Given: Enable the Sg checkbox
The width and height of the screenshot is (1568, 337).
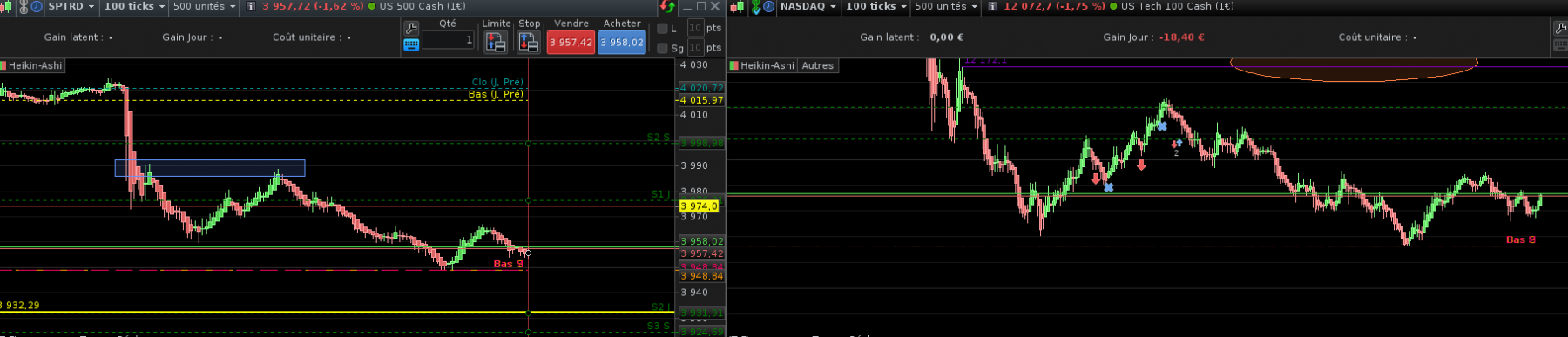Looking at the screenshot, I should (662, 49).
